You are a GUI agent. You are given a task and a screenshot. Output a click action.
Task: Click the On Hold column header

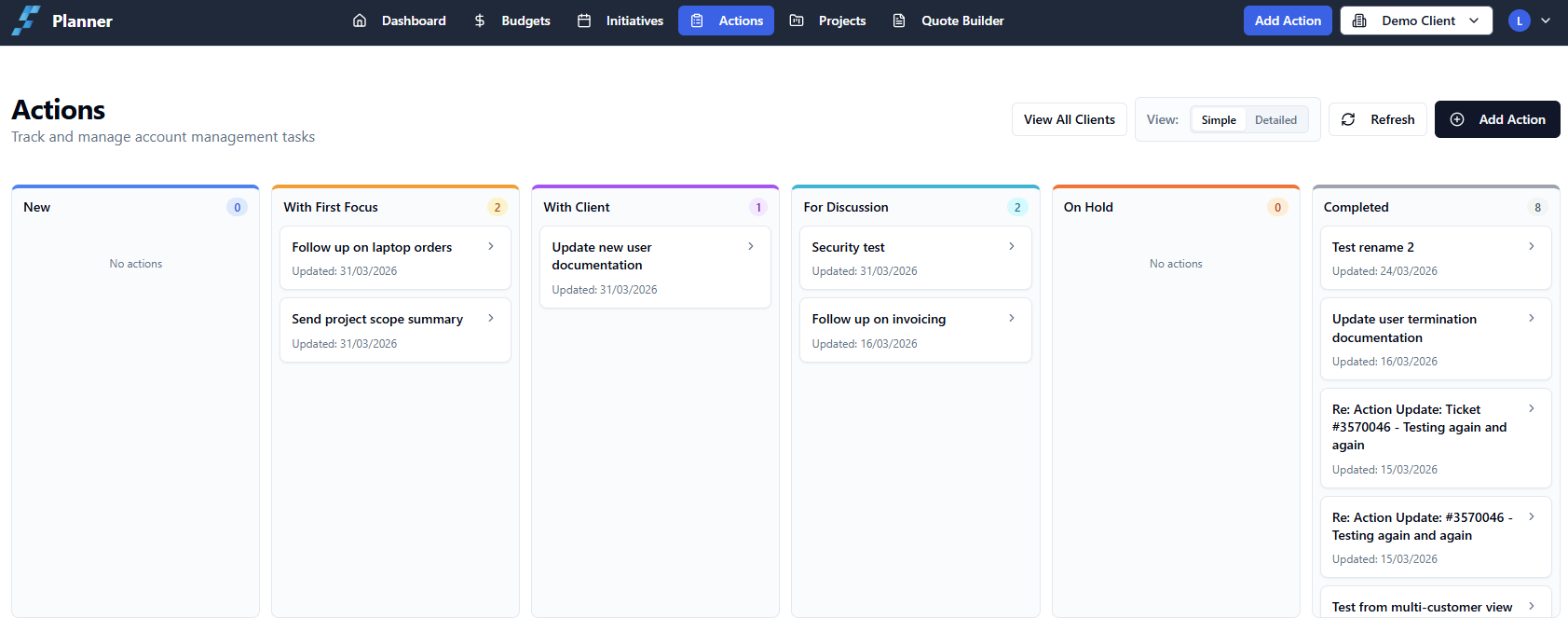click(1088, 207)
